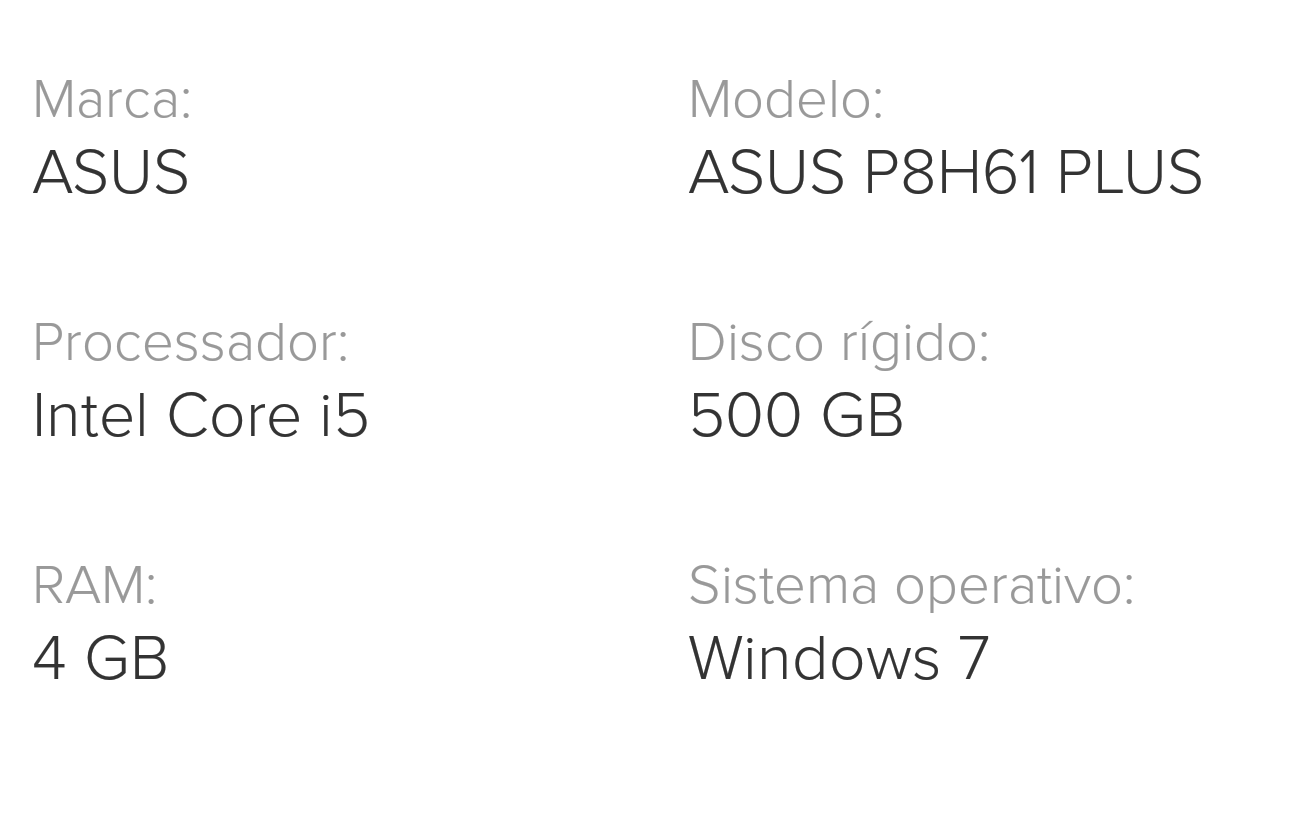Select the ASUS brand value under Marca
Viewport: 1316px width, 832px height.
(111, 172)
